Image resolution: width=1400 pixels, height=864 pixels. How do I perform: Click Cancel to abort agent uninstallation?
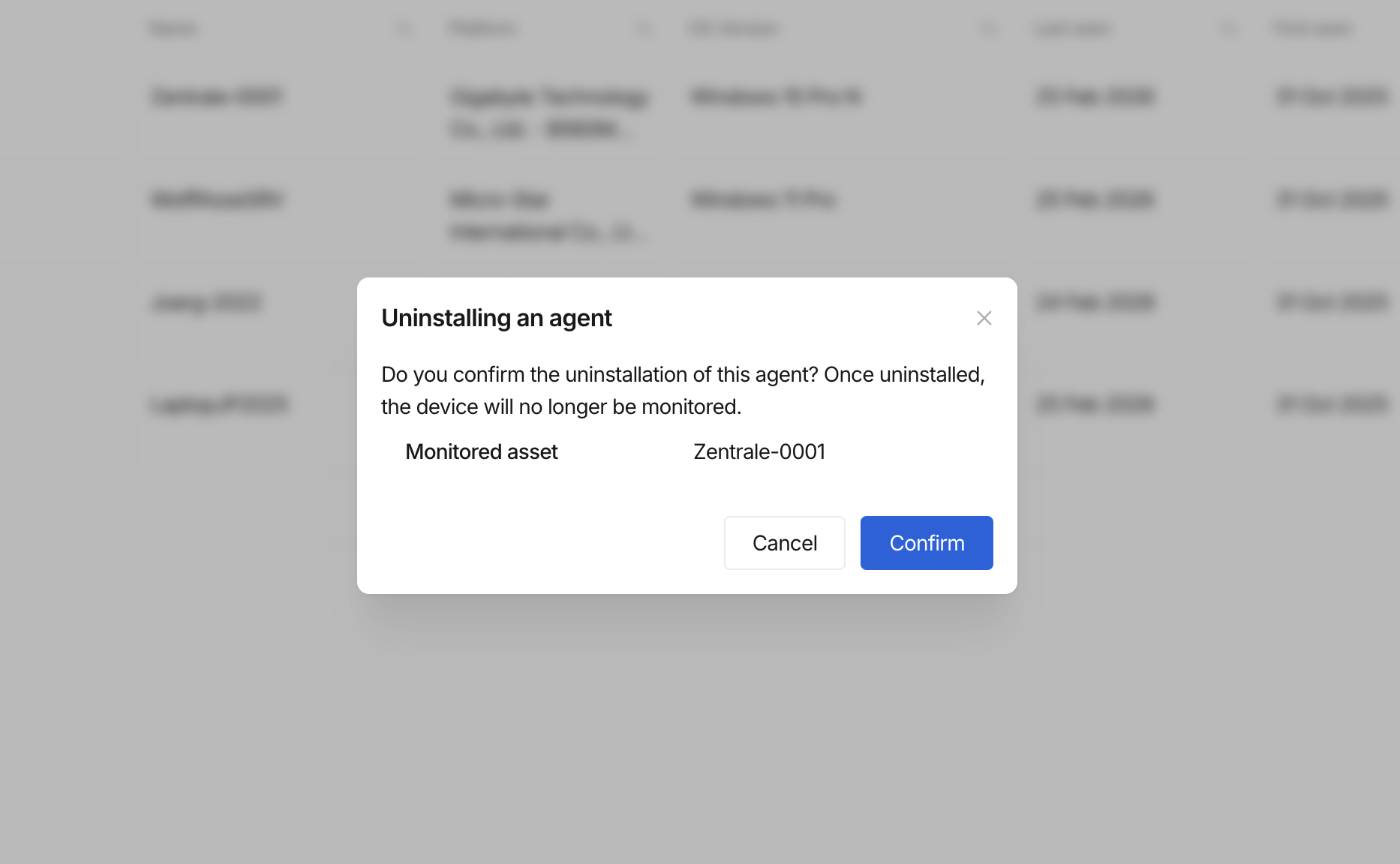(x=784, y=543)
